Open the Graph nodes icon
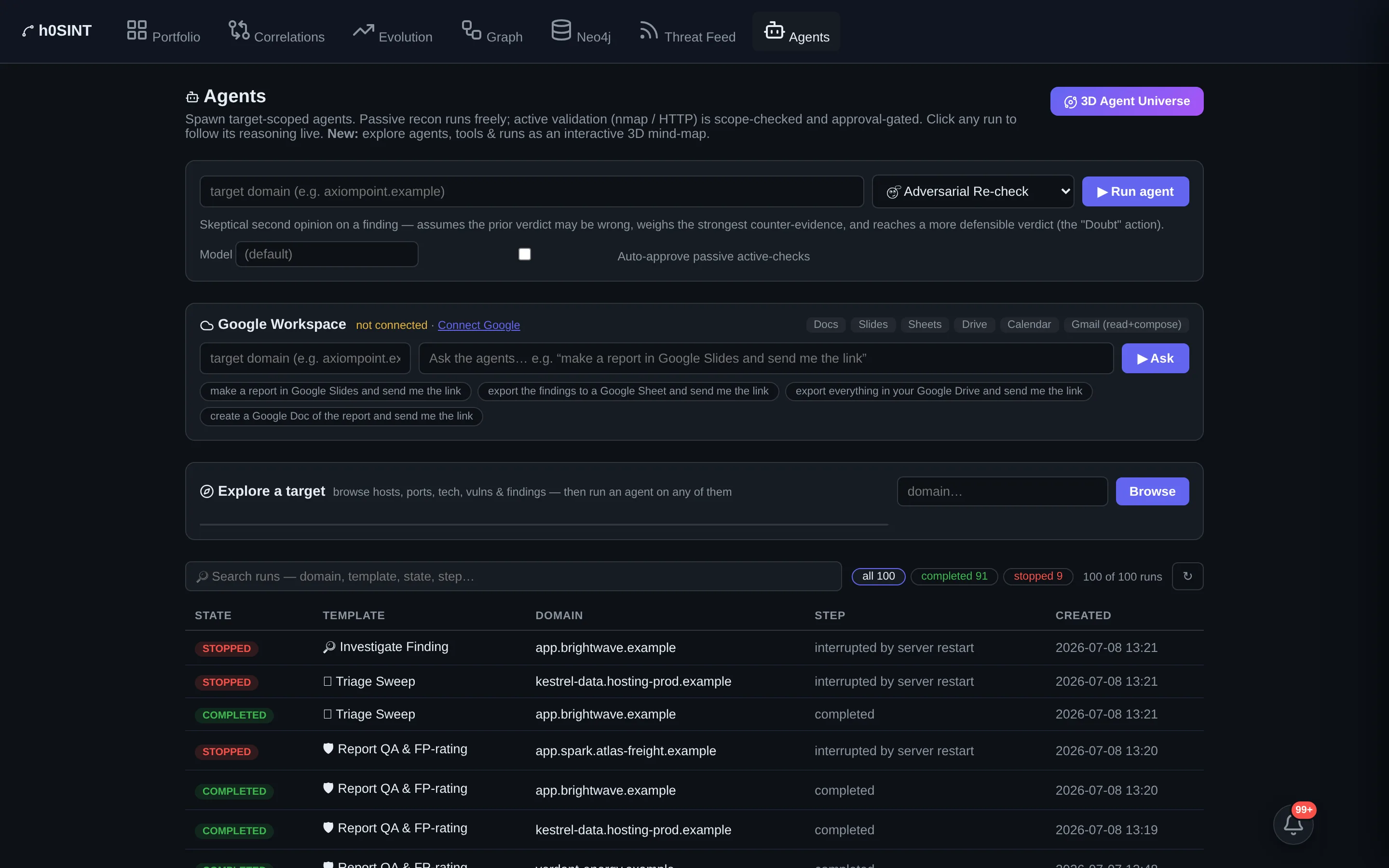The width and height of the screenshot is (1389, 868). [471, 30]
